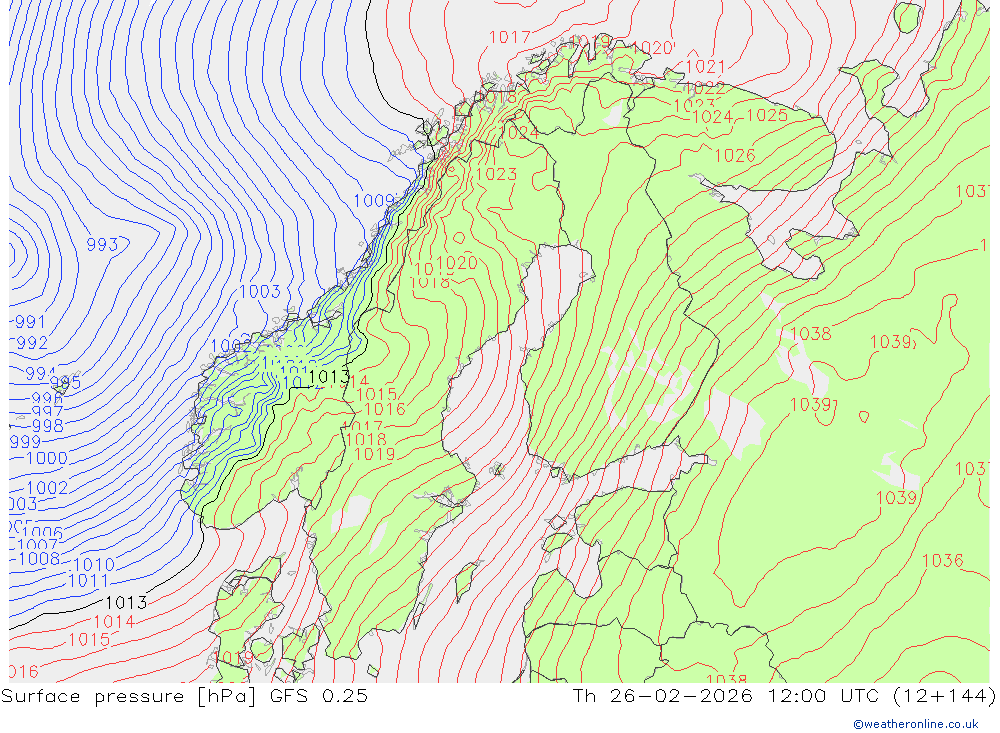1000x733 pixels.
Task: Click the red 1020 label in Sweden
Action: tap(457, 262)
